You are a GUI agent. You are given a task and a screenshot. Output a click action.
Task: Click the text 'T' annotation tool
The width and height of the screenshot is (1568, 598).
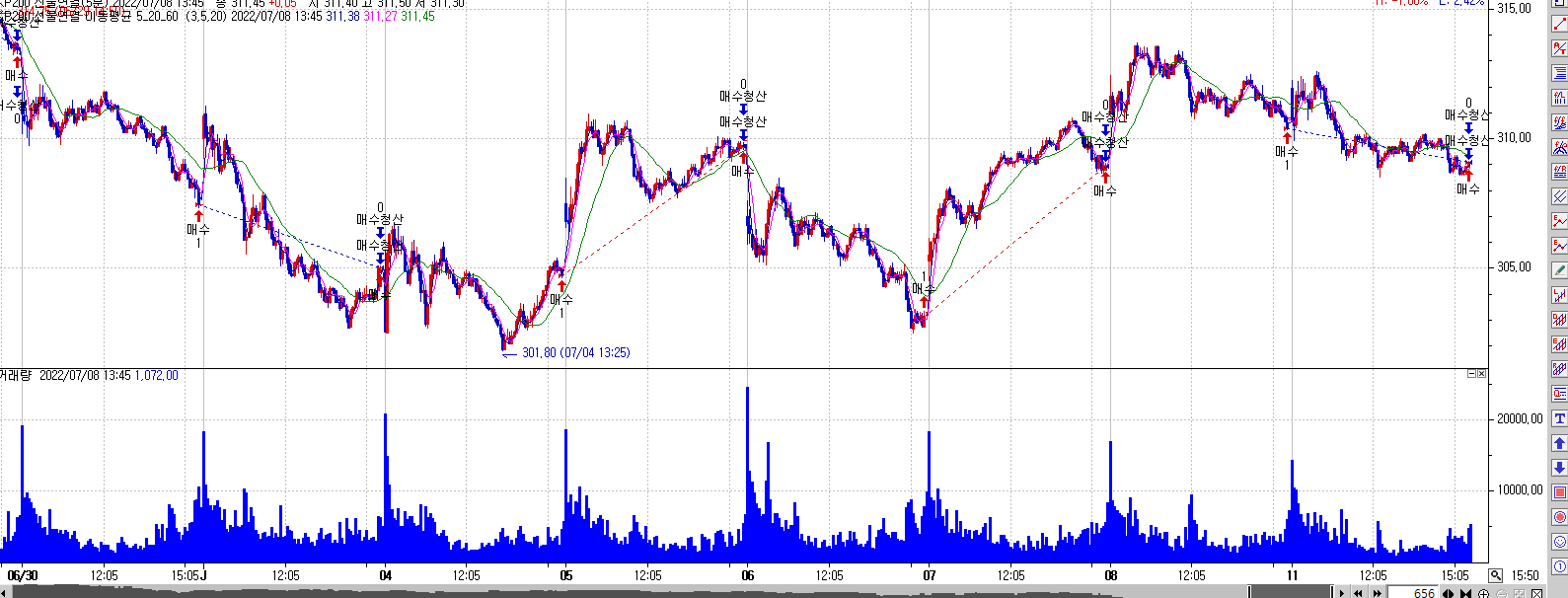pyautogui.click(x=1559, y=418)
